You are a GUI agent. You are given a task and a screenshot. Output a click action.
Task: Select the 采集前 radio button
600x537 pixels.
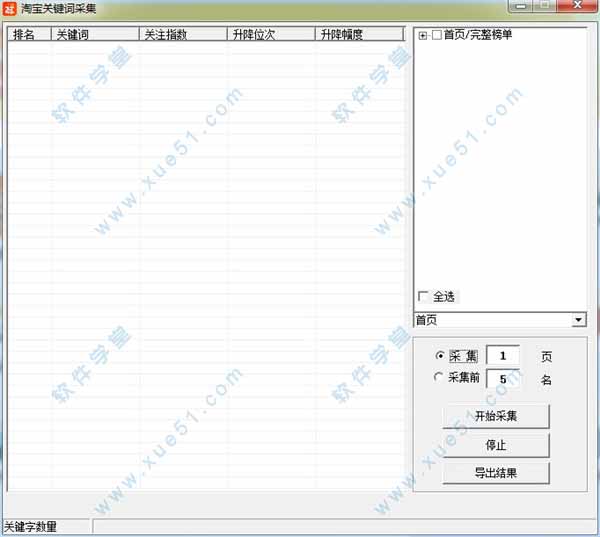click(439, 377)
